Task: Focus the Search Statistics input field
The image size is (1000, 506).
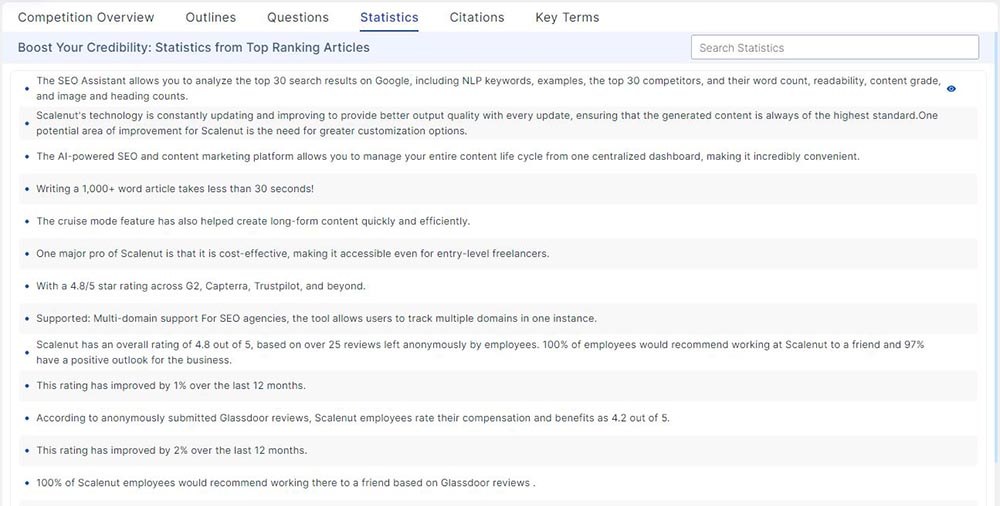Action: [x=834, y=48]
